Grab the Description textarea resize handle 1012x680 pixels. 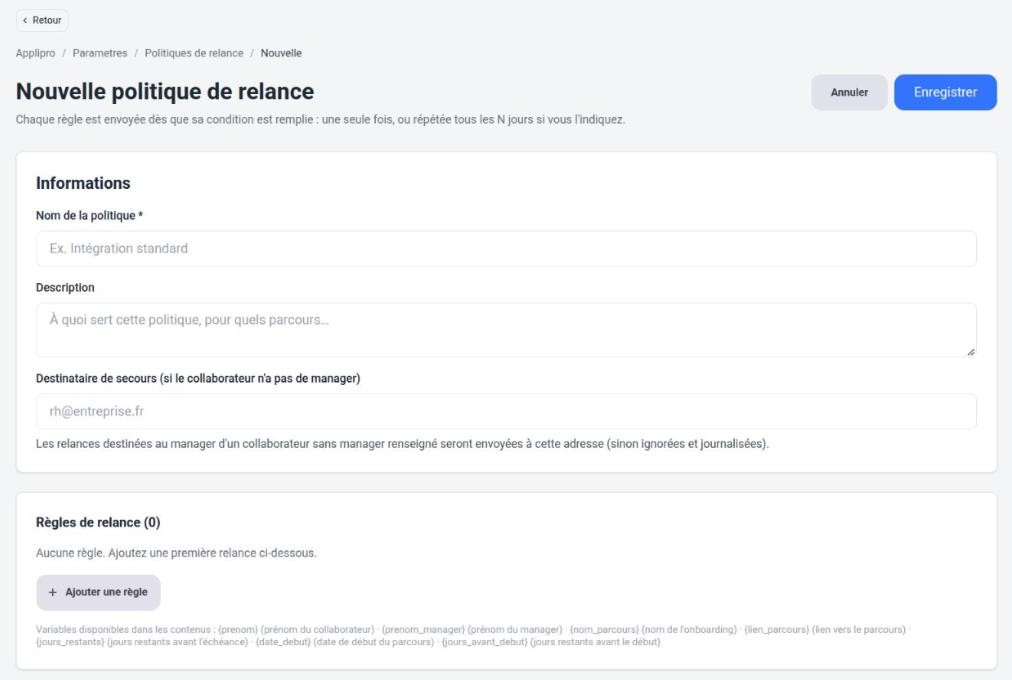pos(971,352)
